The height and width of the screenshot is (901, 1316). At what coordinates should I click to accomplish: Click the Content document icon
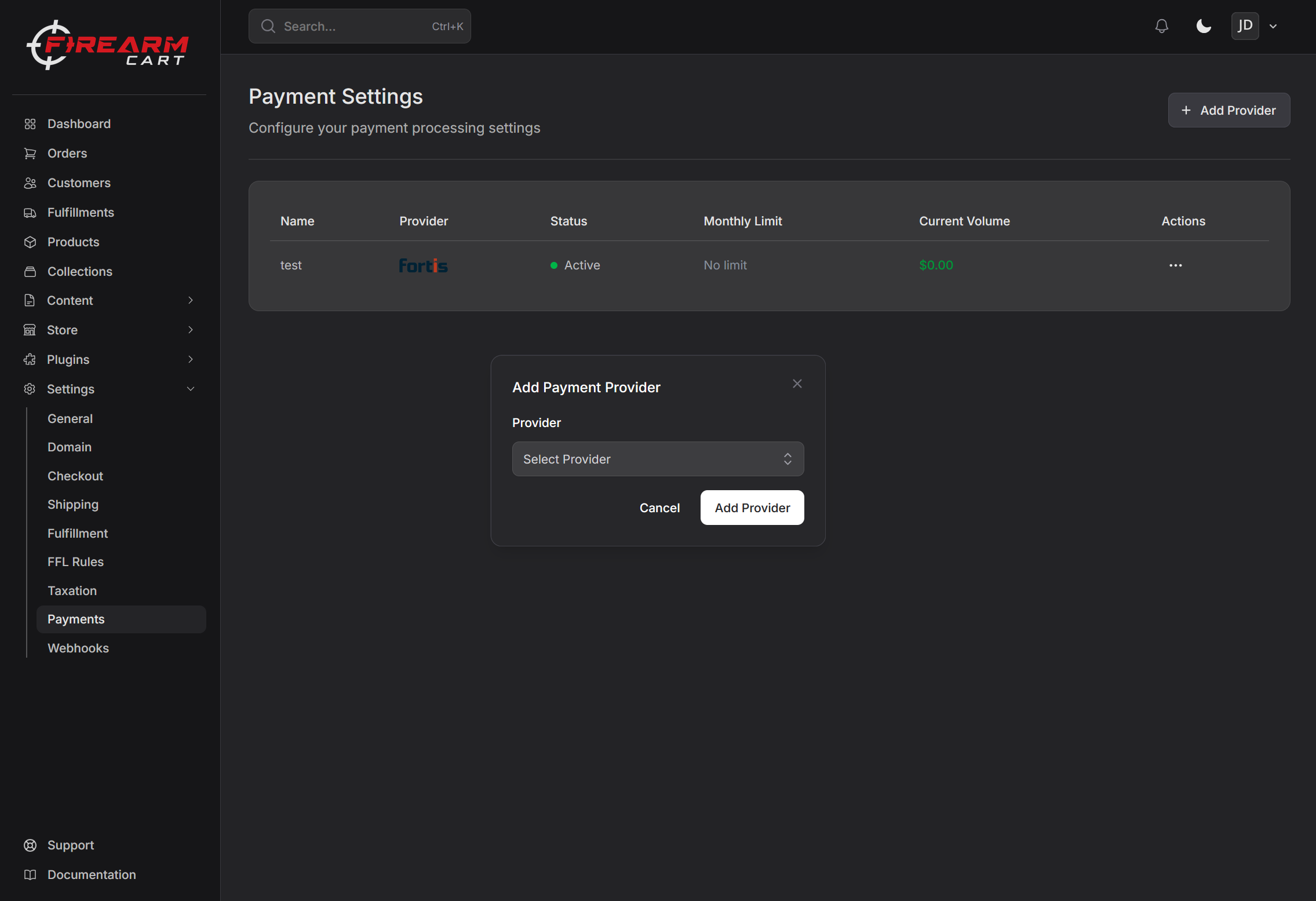(x=30, y=300)
